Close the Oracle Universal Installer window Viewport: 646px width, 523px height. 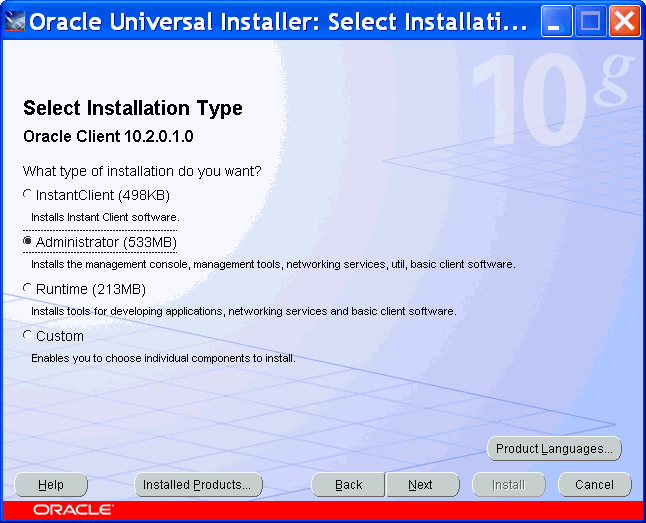pos(624,21)
